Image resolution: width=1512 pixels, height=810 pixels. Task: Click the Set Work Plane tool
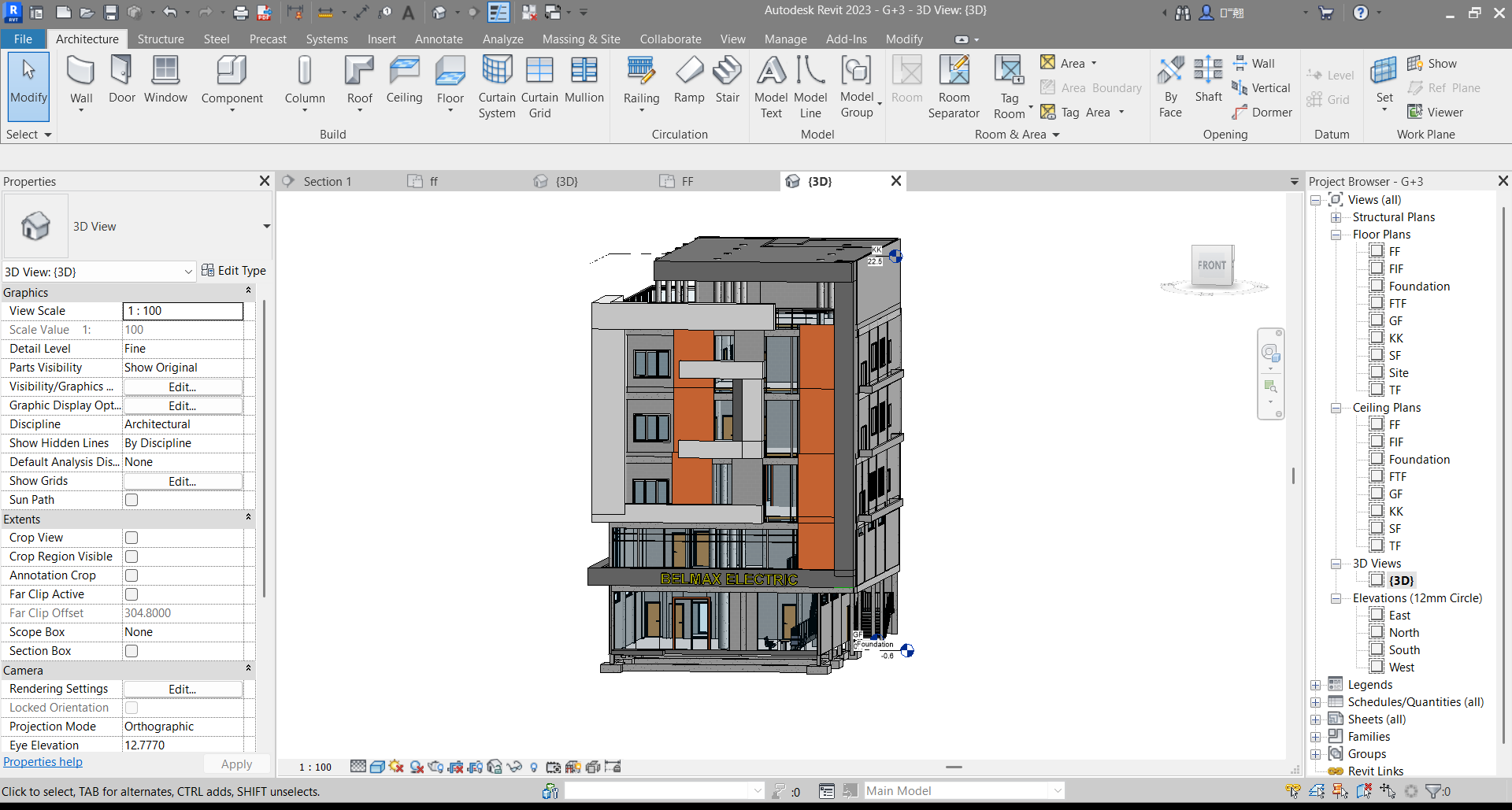tap(1384, 82)
